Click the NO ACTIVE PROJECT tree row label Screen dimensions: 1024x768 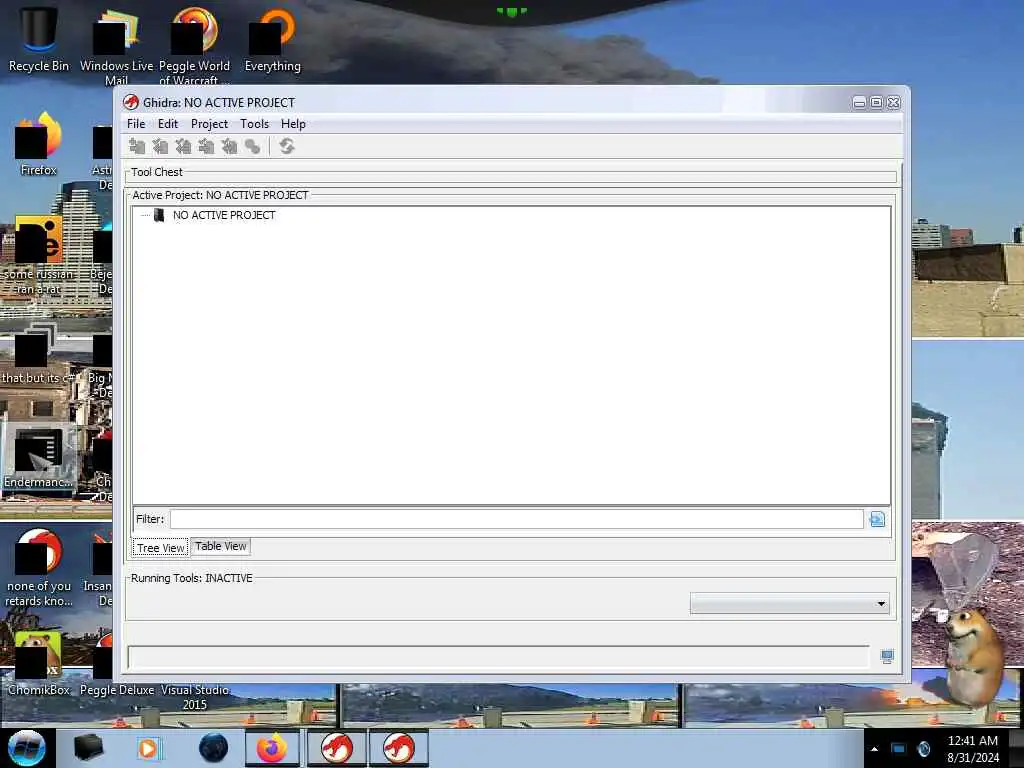[x=224, y=215]
